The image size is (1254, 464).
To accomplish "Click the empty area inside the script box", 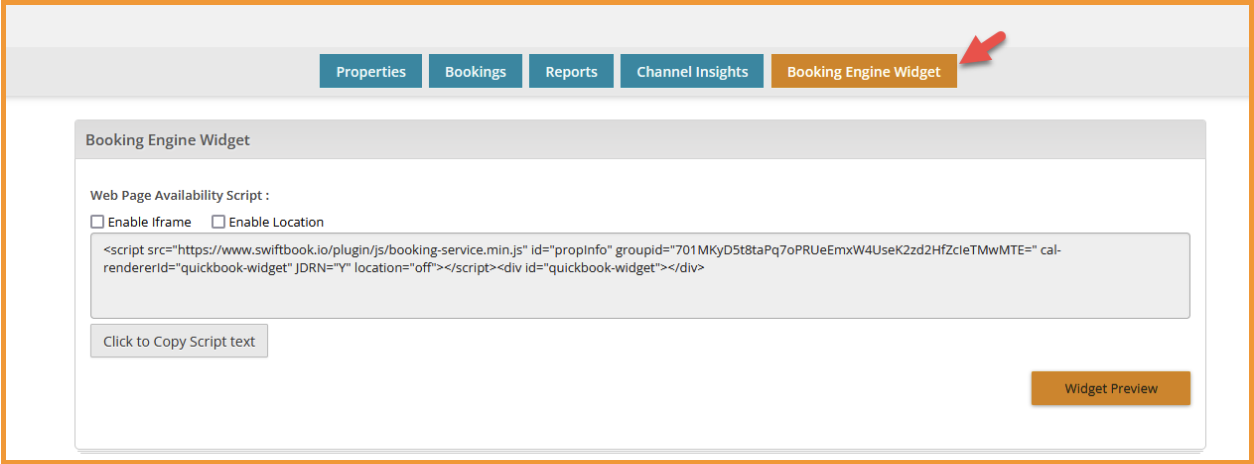I will coord(640,298).
